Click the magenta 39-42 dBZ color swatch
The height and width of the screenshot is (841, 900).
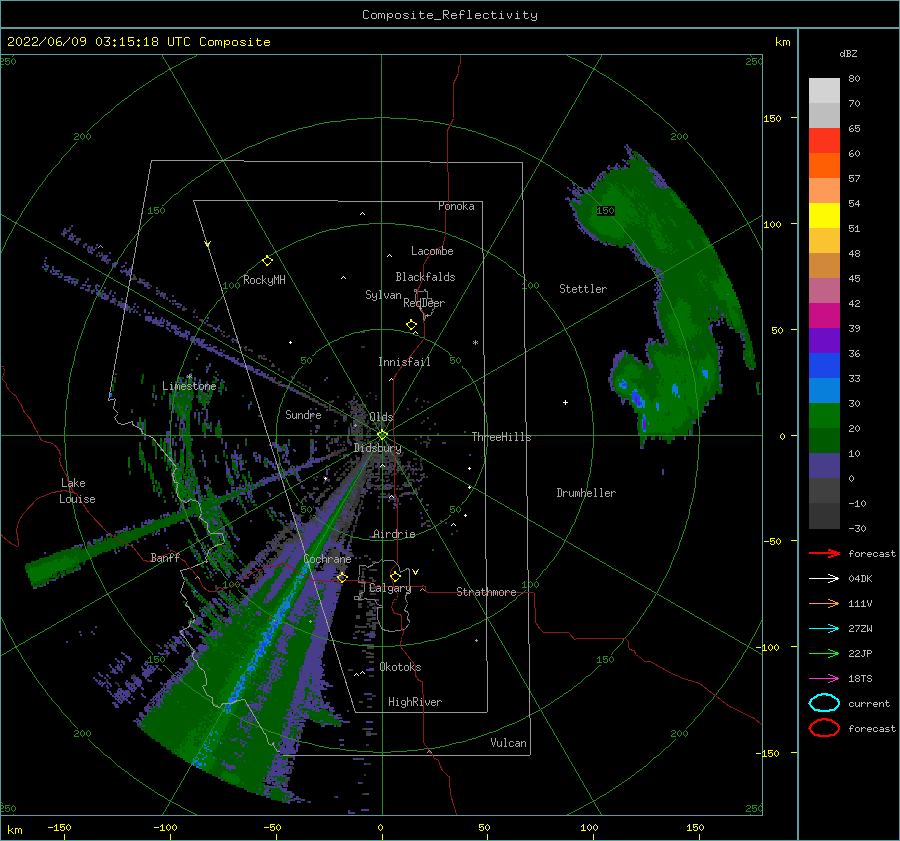[x=824, y=315]
